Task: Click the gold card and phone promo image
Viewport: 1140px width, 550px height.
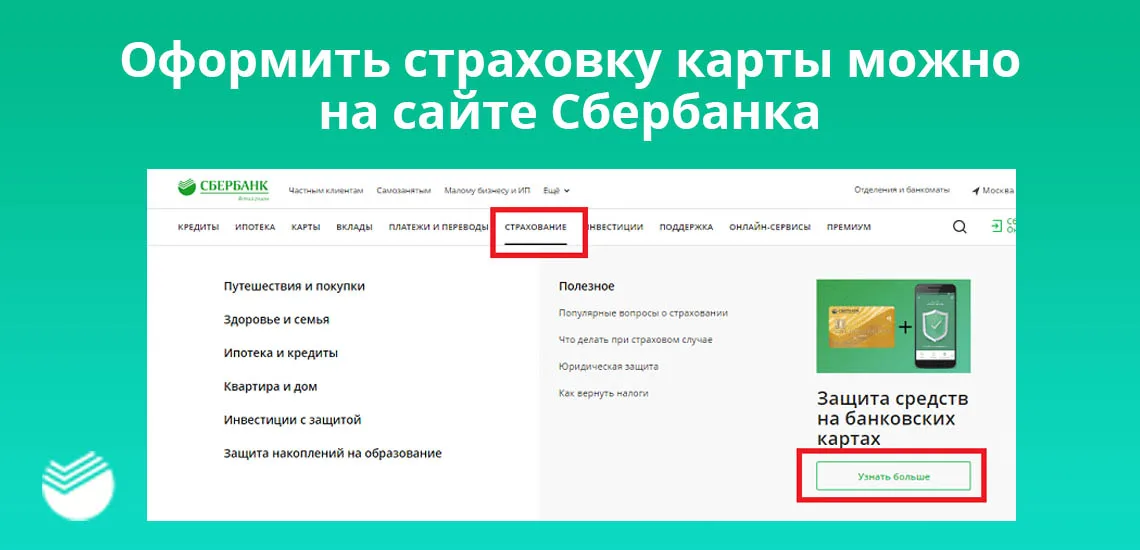Action: click(893, 326)
